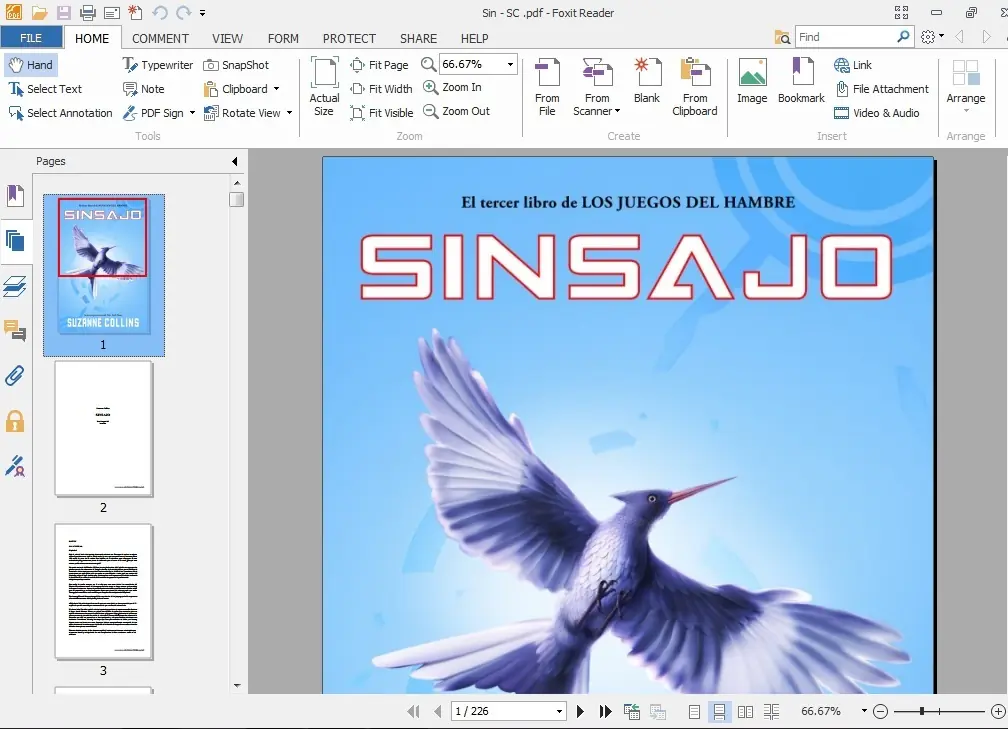
Task: Switch to the COMMENT tab
Action: 160,39
